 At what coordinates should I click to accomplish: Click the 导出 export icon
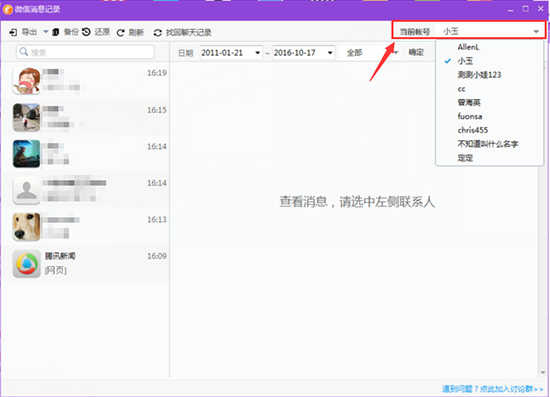click(13, 33)
